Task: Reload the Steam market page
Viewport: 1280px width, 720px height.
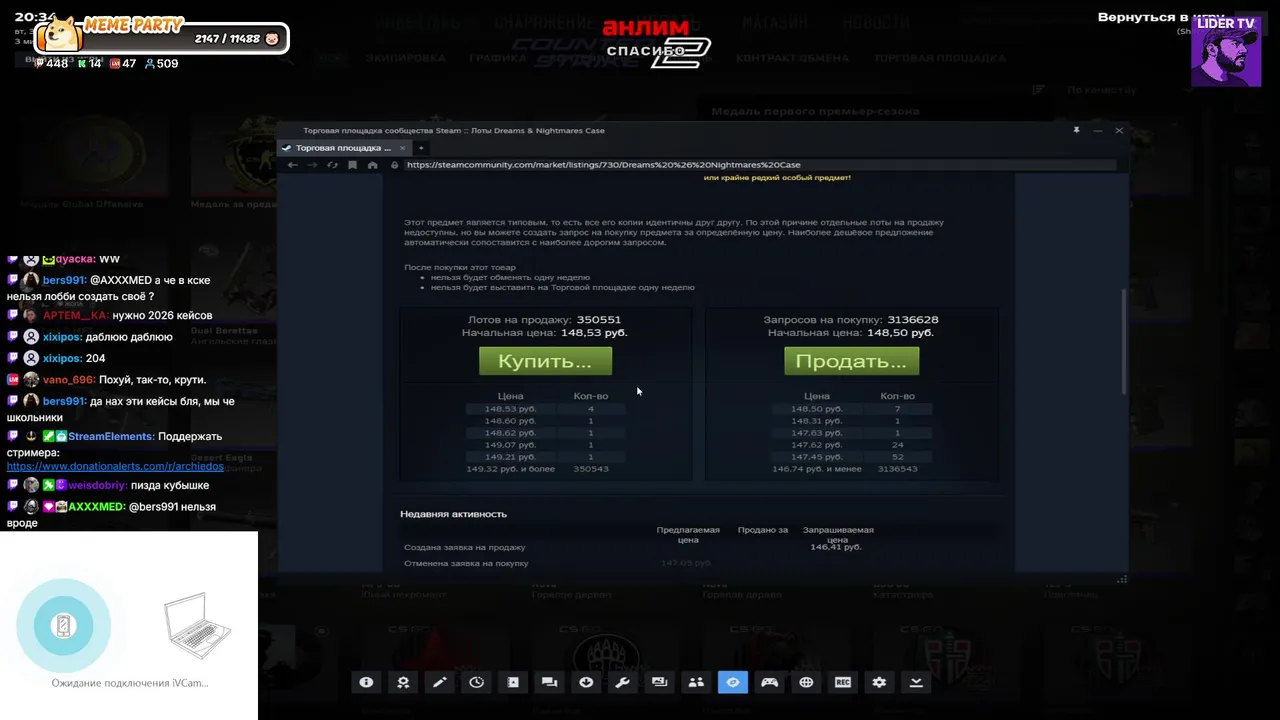Action: [x=332, y=165]
